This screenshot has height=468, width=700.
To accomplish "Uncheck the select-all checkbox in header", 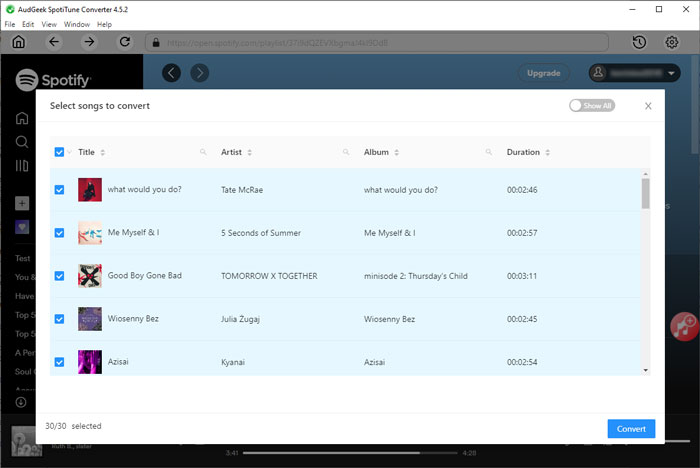I will pyautogui.click(x=59, y=152).
